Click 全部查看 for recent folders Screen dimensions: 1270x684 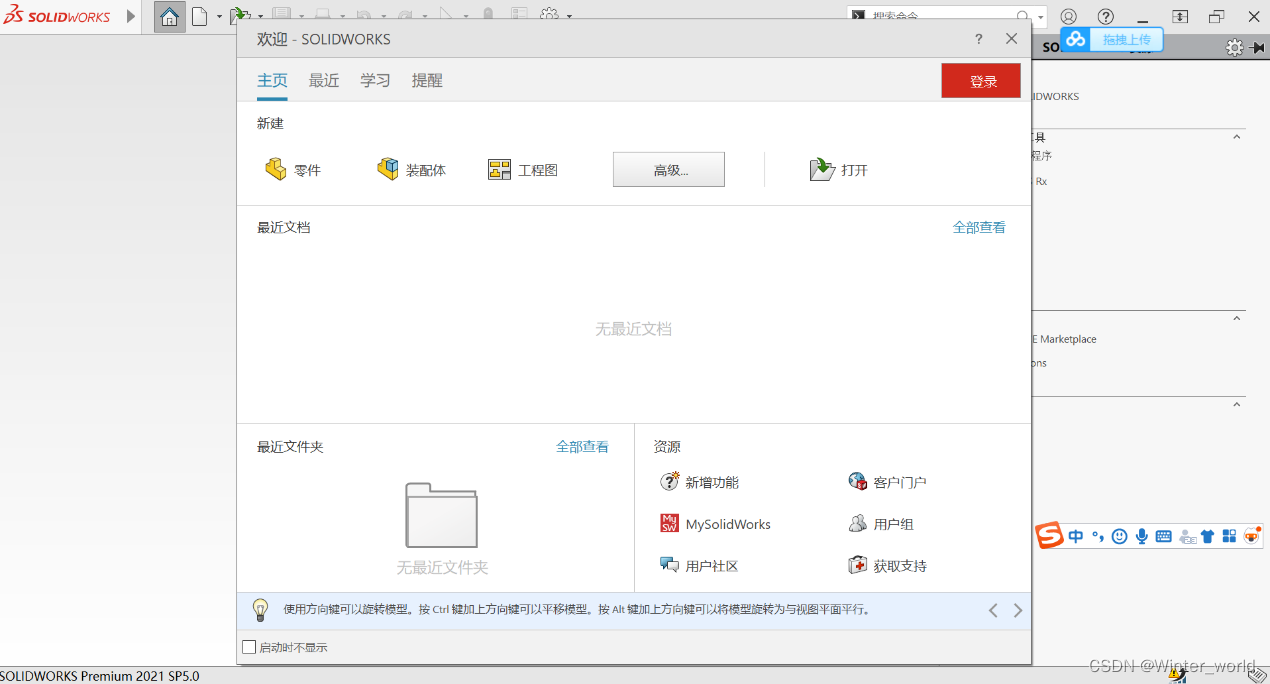582,447
